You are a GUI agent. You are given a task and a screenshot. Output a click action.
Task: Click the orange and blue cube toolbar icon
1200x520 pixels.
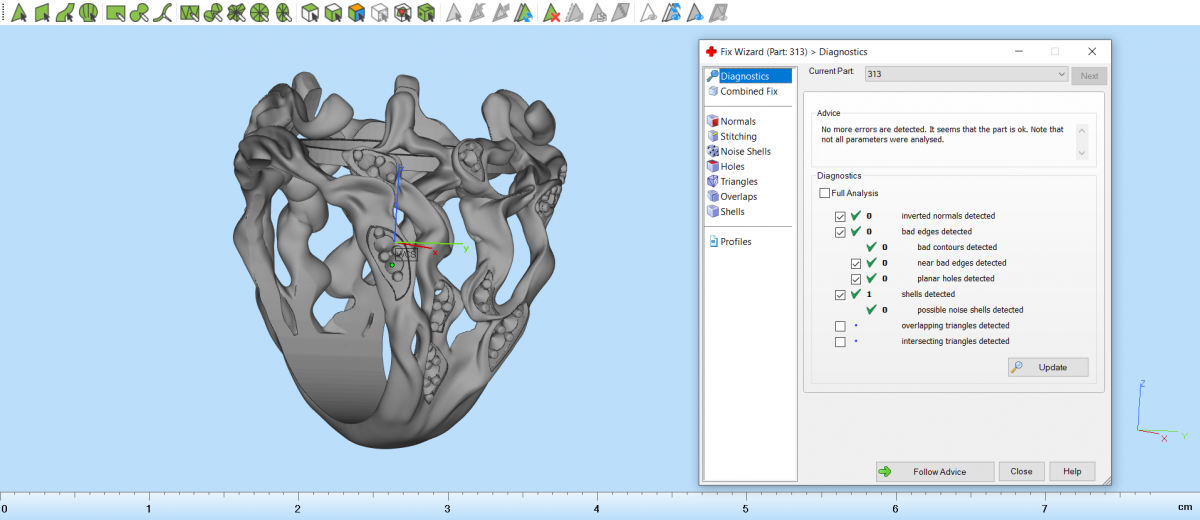356,13
